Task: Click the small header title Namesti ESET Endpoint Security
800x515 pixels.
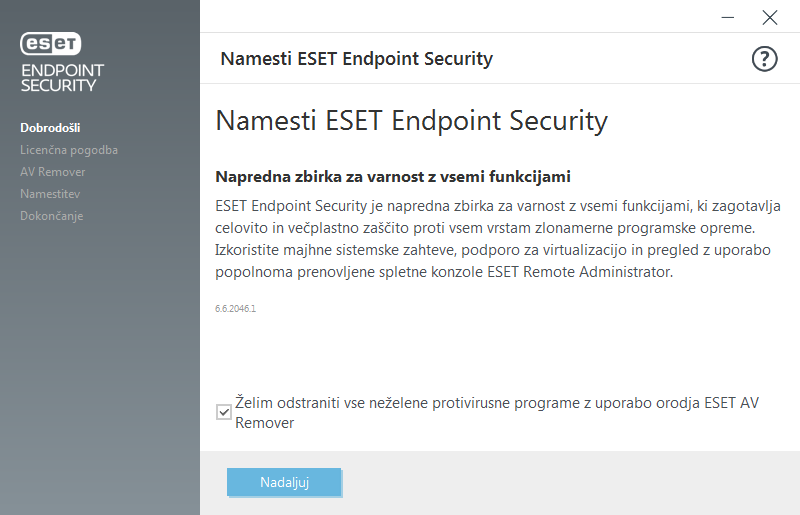Action: [357, 59]
